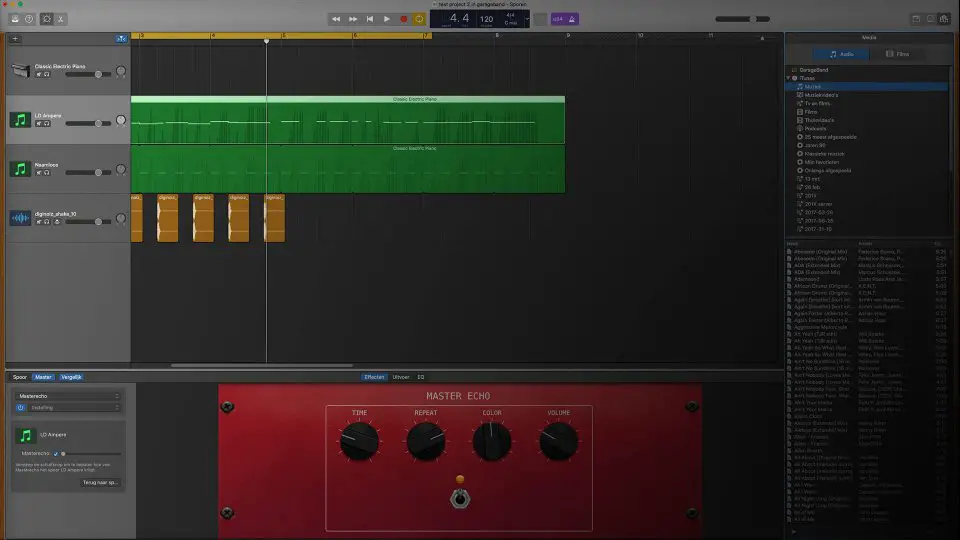Screen dimensions: 960x540
Task: Start playback with the Play button
Action: pyautogui.click(x=387, y=19)
